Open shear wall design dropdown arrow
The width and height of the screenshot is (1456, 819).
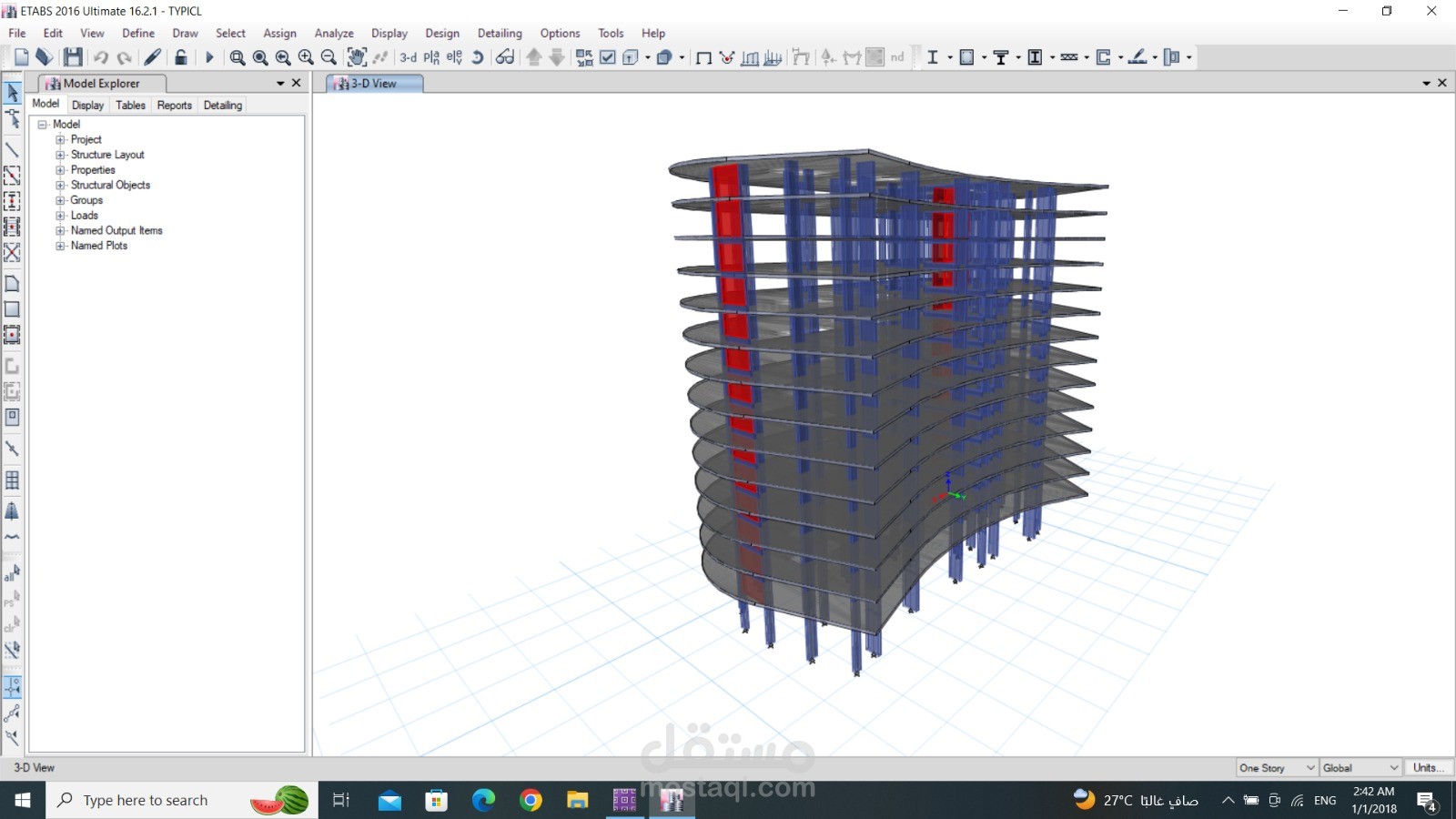1121,57
